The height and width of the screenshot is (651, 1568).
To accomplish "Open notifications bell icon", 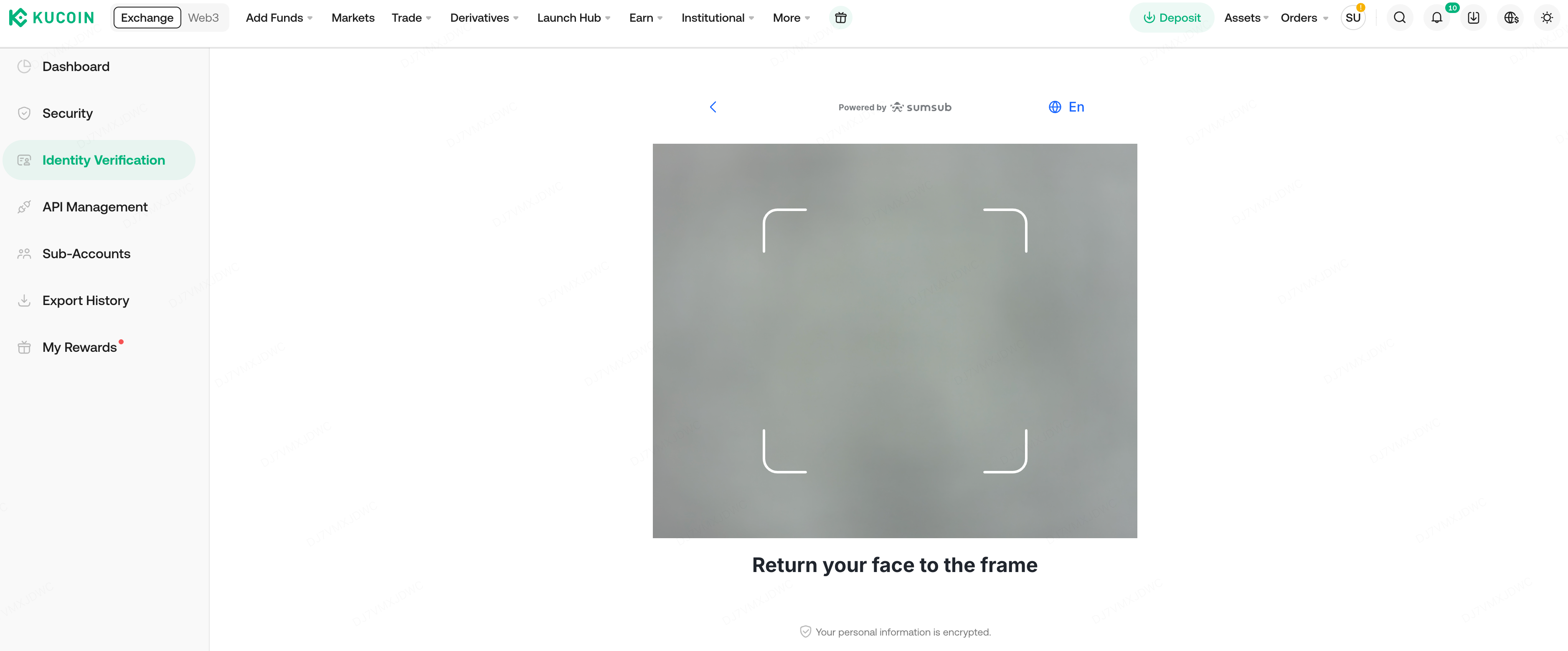I will [x=1436, y=18].
